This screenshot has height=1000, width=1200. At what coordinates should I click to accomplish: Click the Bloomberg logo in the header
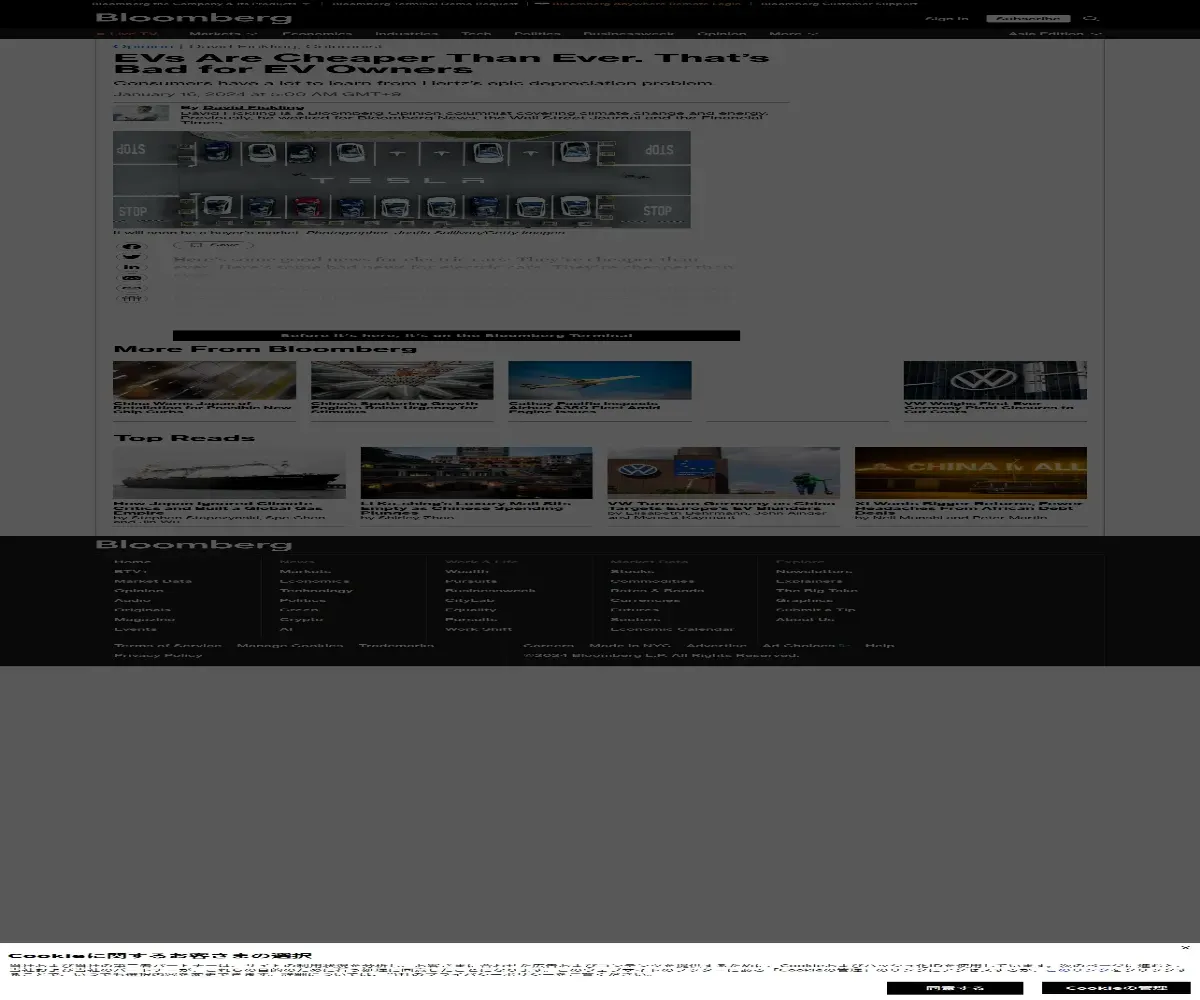click(x=194, y=18)
